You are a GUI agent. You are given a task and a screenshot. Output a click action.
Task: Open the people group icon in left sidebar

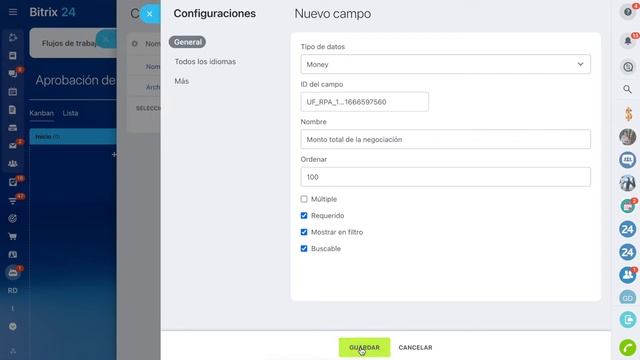tap(13, 164)
